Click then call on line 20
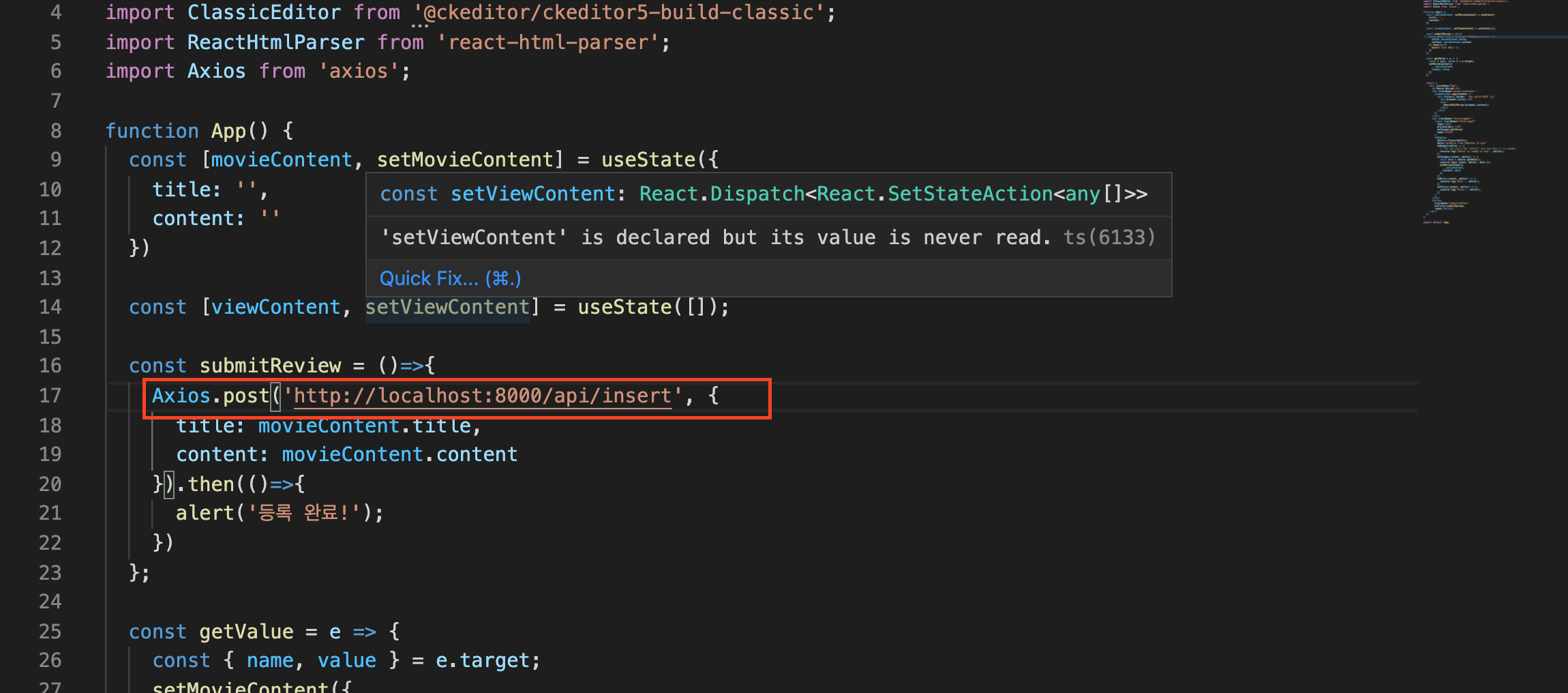Screen dimensions: 1568x693 tap(211, 484)
